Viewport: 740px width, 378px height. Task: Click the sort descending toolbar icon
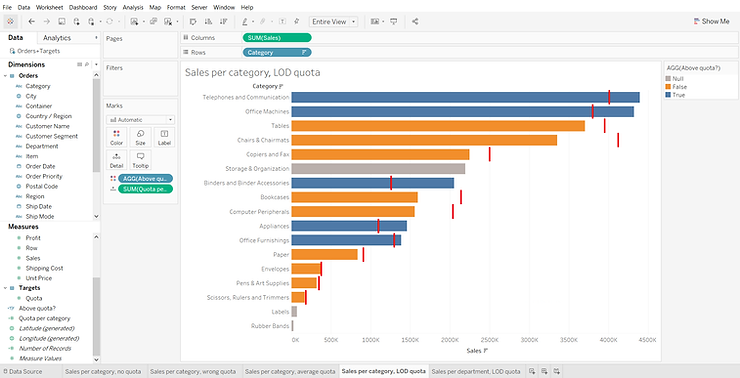click(223, 21)
